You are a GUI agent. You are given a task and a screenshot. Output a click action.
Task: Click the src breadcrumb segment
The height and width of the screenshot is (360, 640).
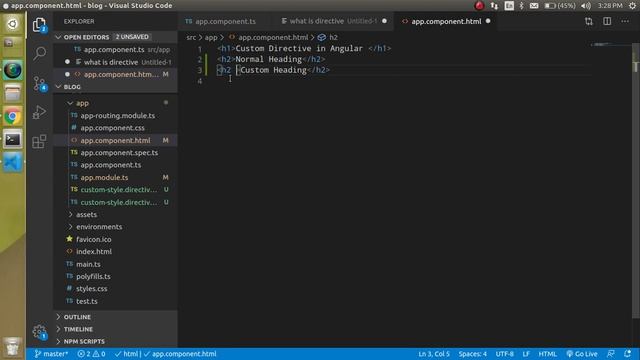pos(191,38)
